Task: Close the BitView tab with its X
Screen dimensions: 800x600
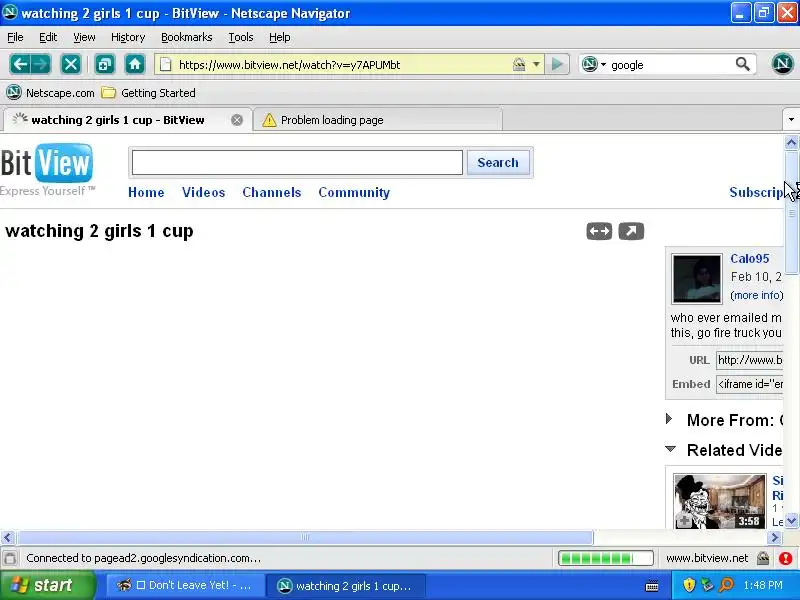Action: [x=237, y=120]
